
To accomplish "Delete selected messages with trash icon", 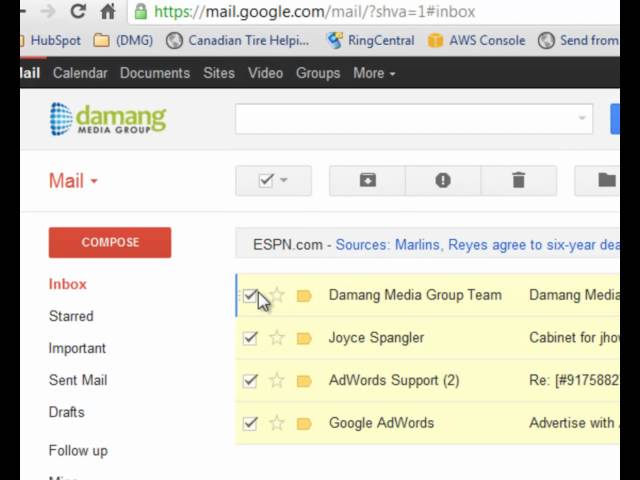I will (x=518, y=180).
